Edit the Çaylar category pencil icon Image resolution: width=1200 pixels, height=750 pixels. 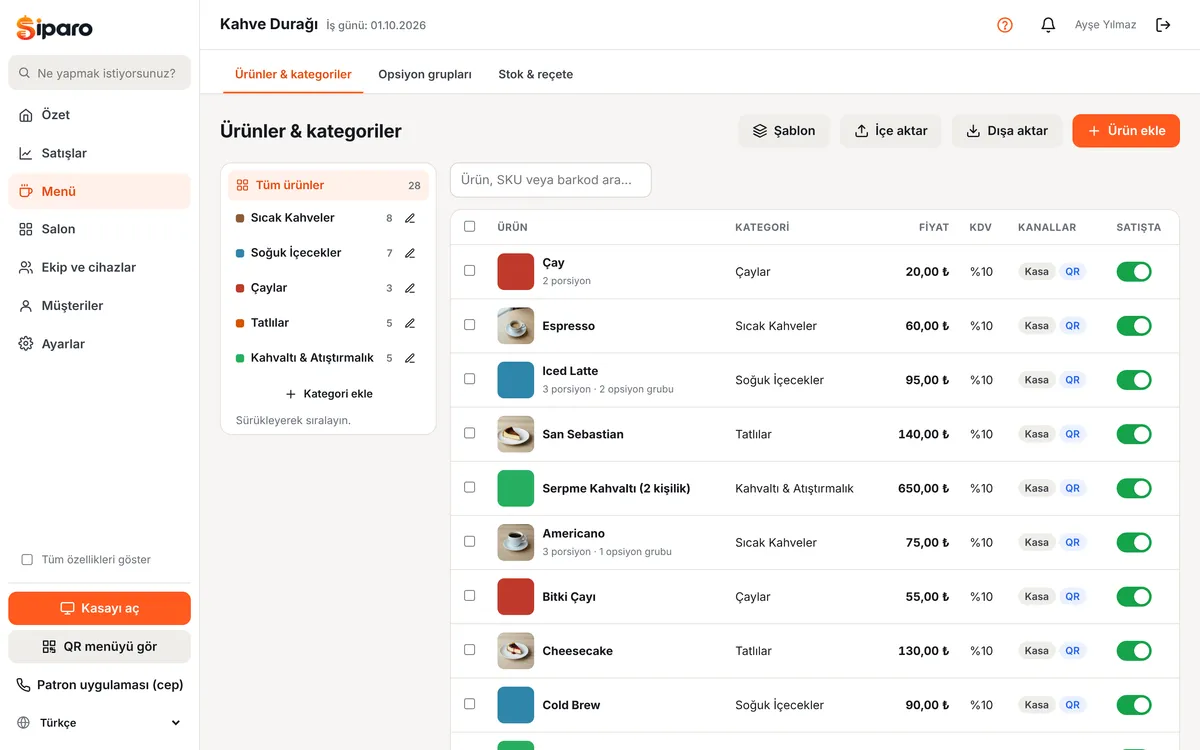click(410, 288)
